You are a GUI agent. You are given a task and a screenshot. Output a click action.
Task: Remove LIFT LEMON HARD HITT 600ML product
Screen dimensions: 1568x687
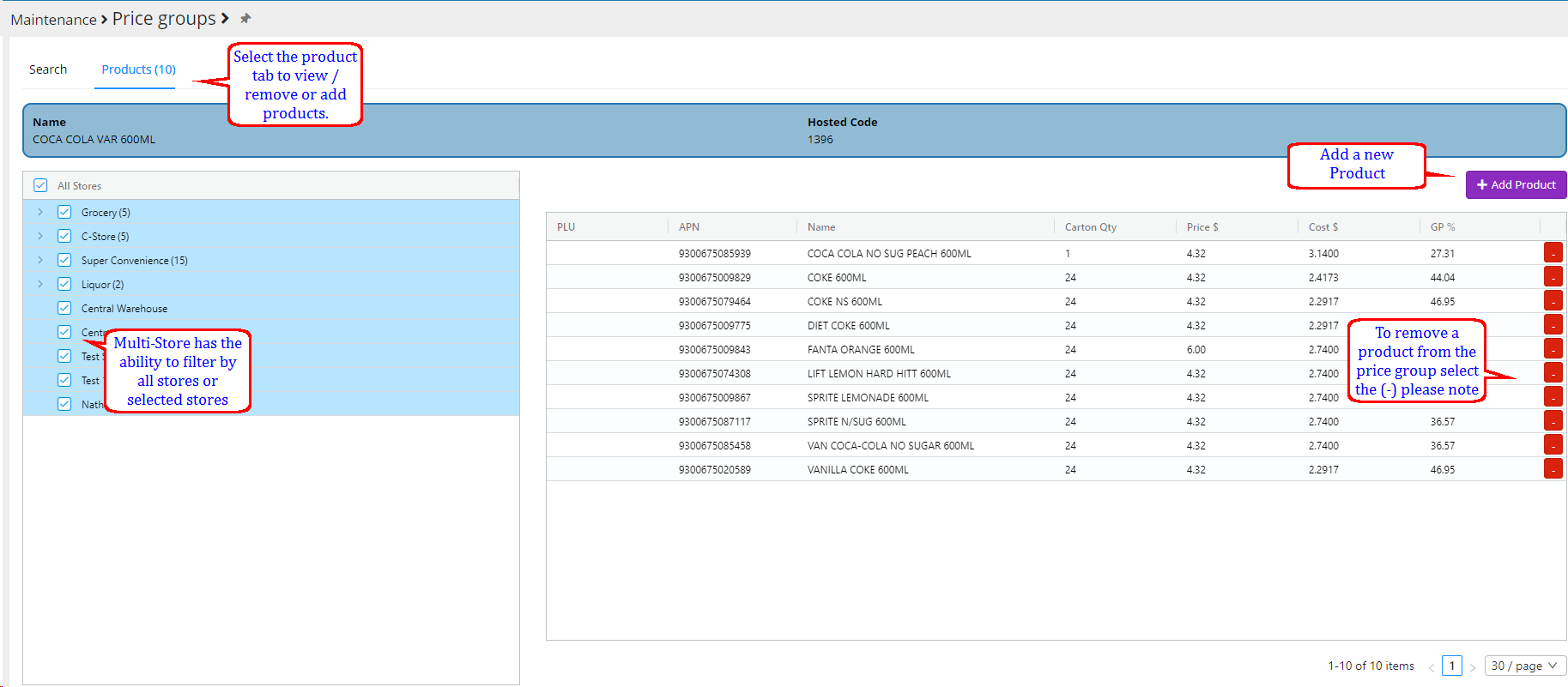click(1553, 373)
